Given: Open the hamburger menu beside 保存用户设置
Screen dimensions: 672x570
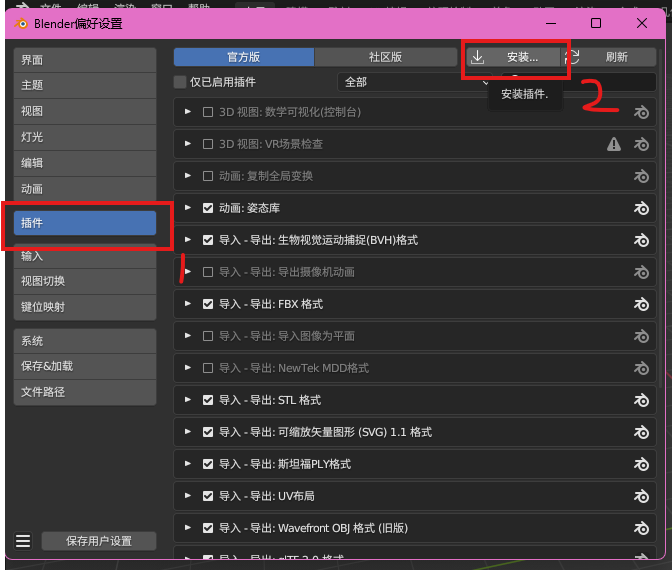Looking at the screenshot, I should coord(23,541).
